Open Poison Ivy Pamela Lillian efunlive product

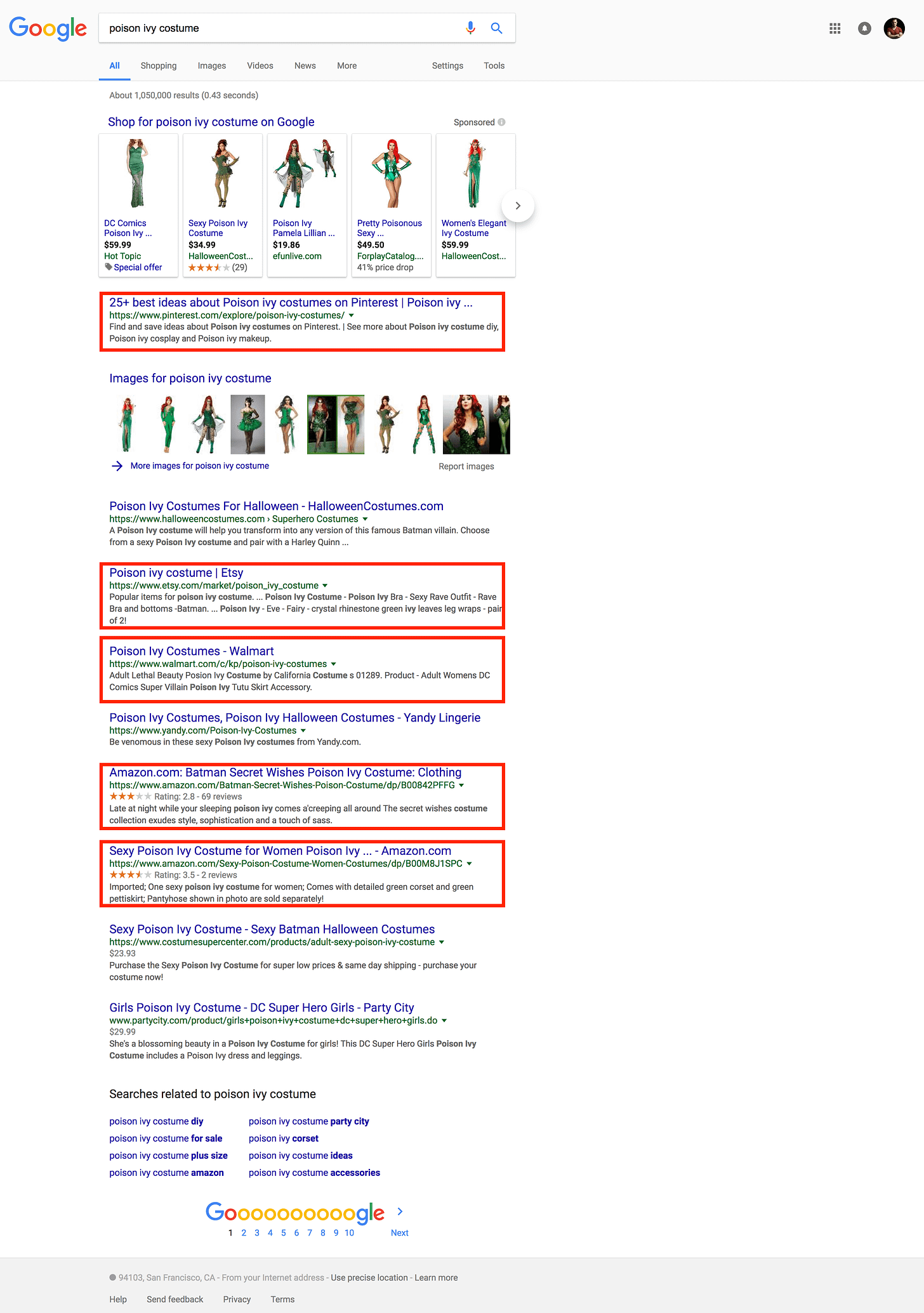click(307, 205)
